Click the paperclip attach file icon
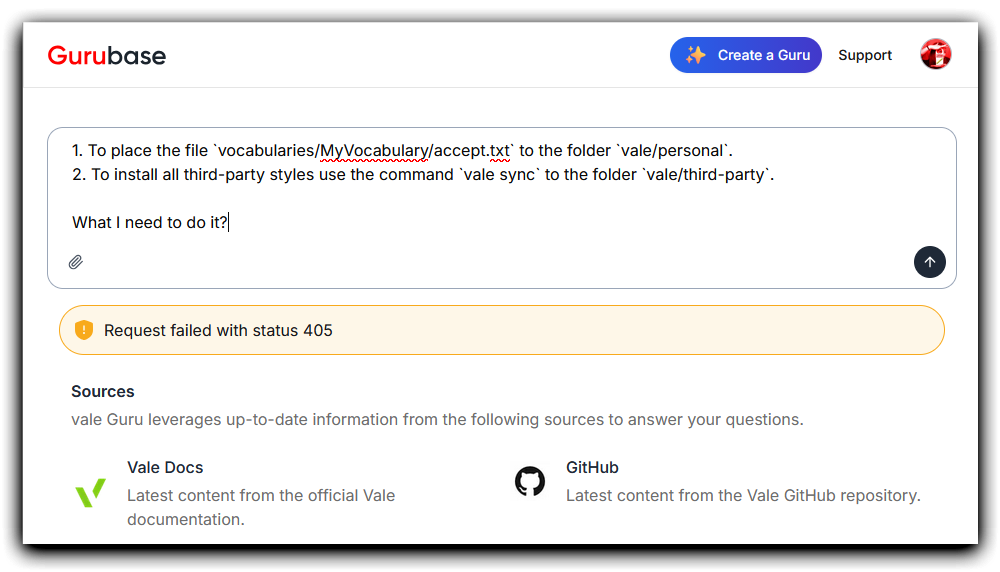 [76, 262]
